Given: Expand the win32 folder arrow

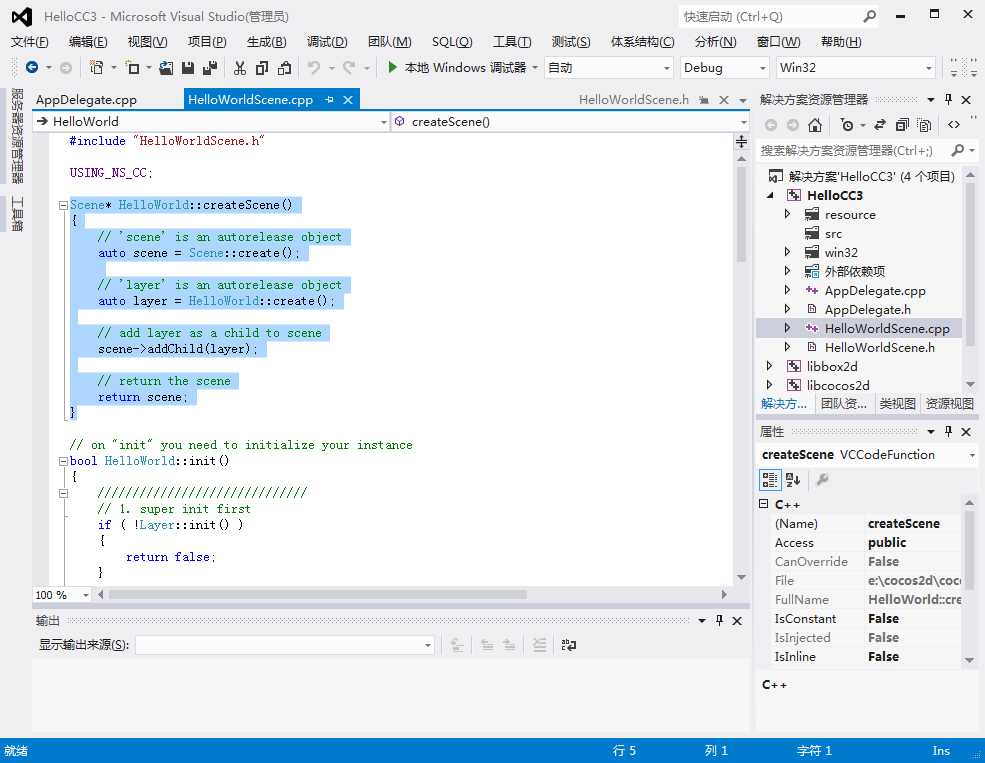Looking at the screenshot, I should [x=787, y=252].
